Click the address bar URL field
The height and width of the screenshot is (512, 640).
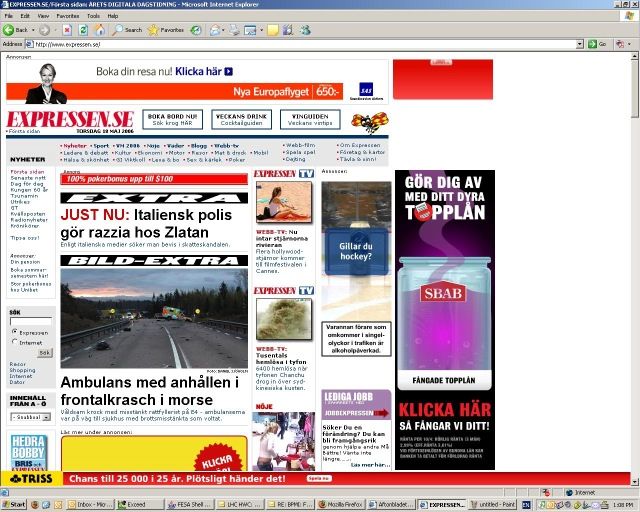pyautogui.click(x=302, y=44)
